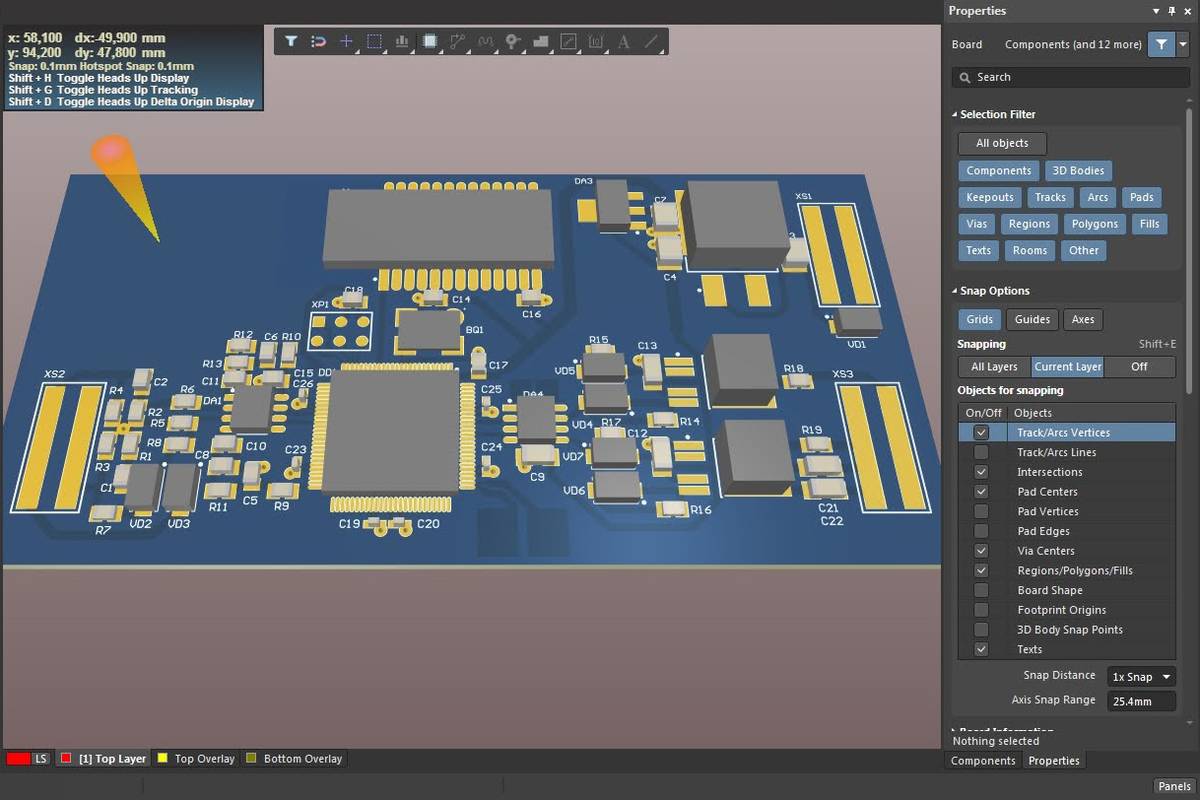1200x800 pixels.
Task: Toggle the Pads filter button
Action: pyautogui.click(x=1142, y=198)
